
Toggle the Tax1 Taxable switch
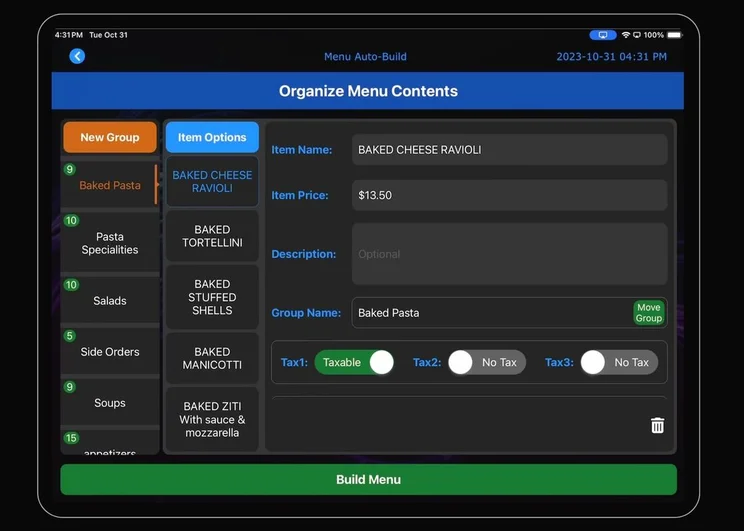[x=354, y=362]
